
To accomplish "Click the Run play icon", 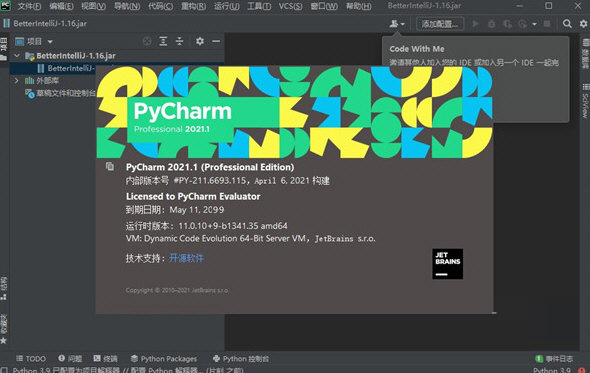I will 475,24.
